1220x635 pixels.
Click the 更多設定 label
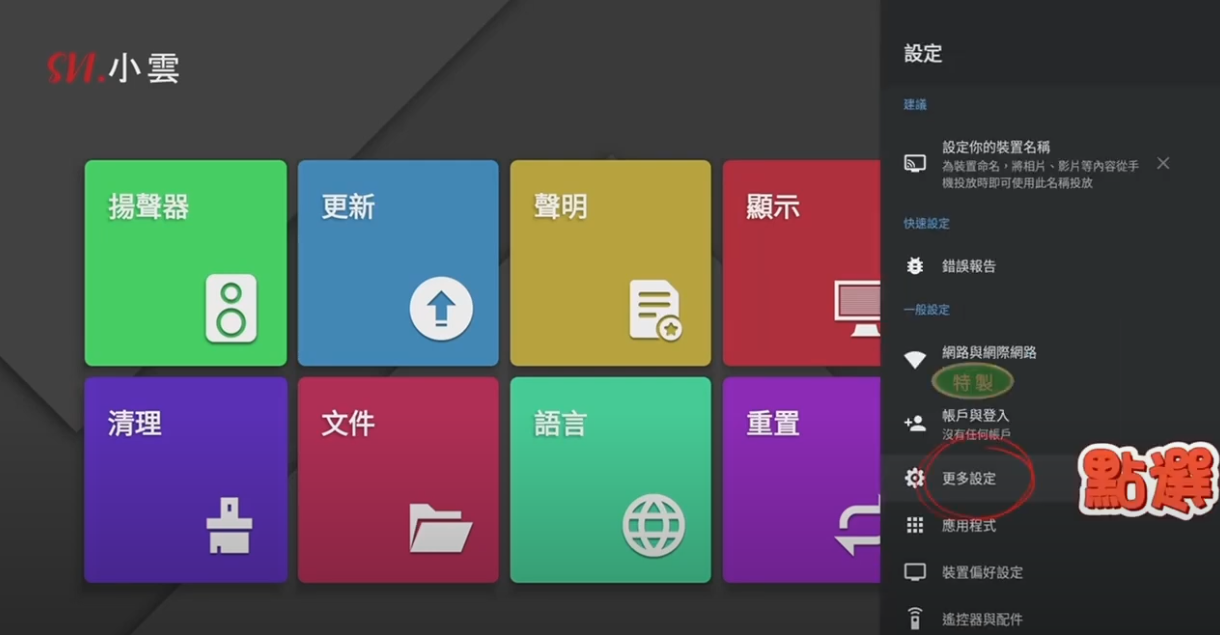(969, 479)
